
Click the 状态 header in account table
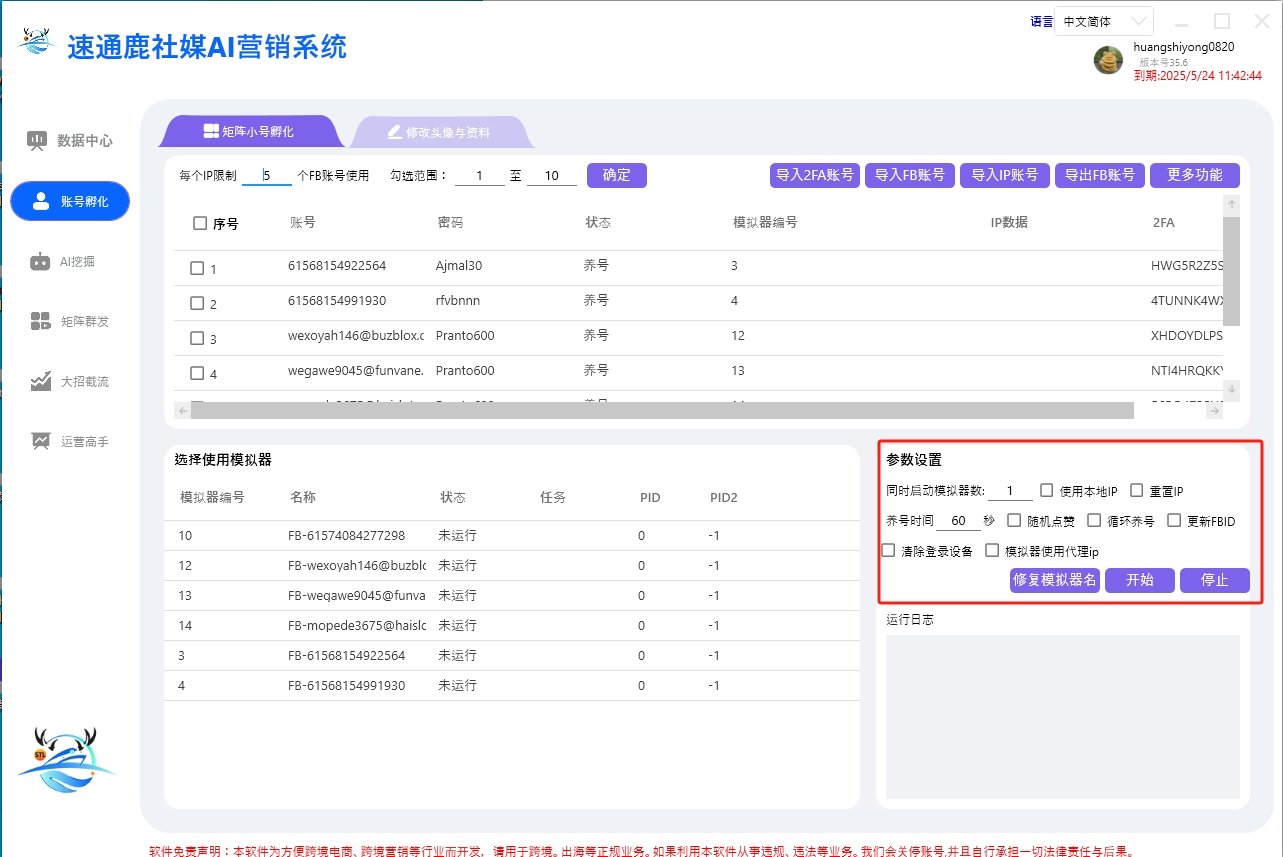click(x=598, y=222)
